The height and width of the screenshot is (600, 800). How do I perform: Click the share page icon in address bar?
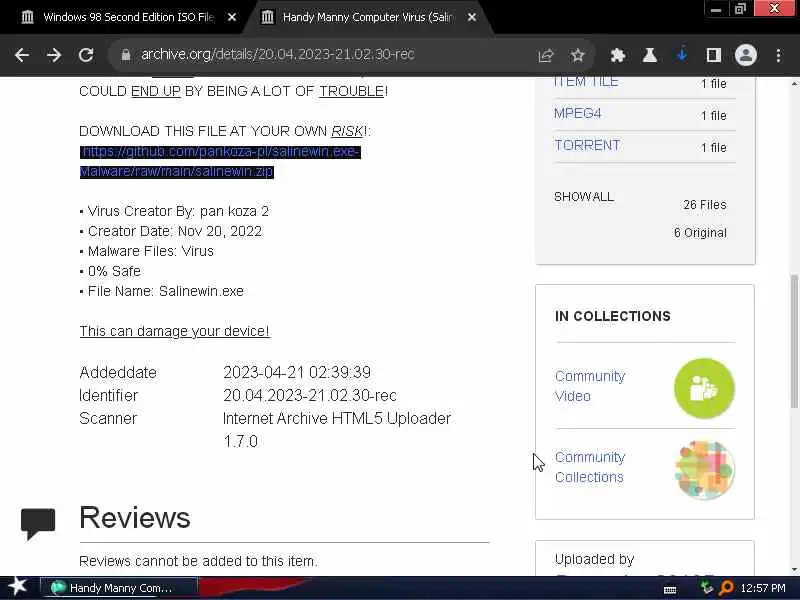click(x=545, y=55)
